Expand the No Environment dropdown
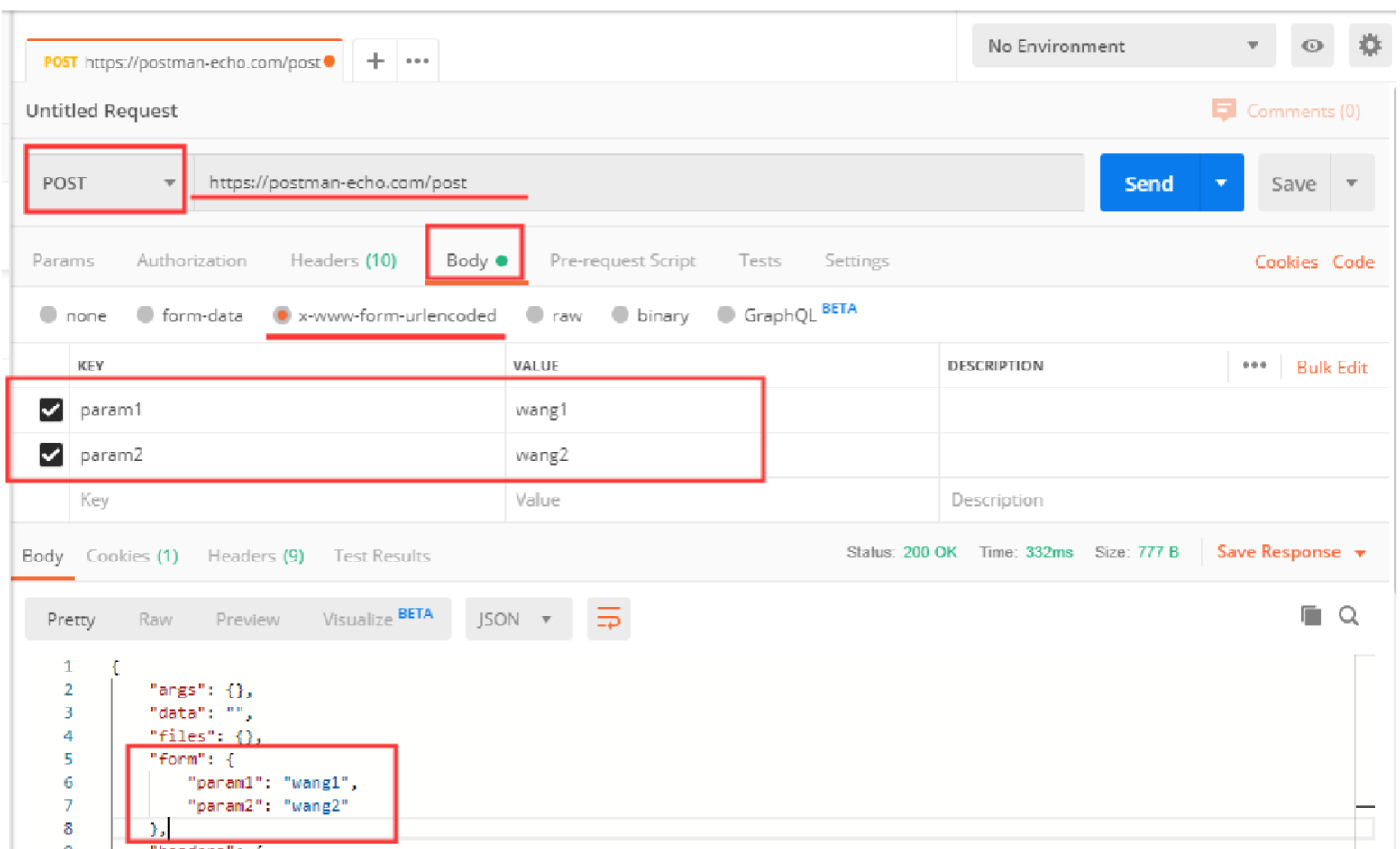Image resolution: width=1400 pixels, height=849 pixels. (x=1122, y=46)
